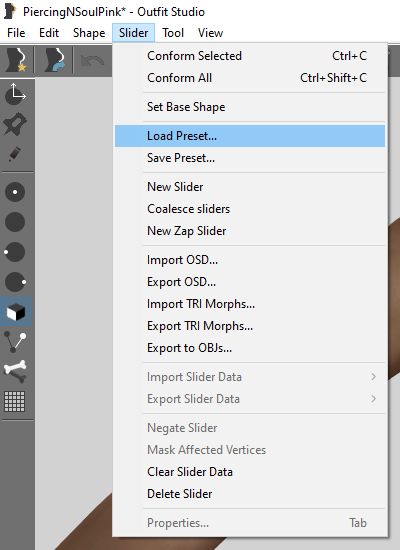
Task: Click the New Project toolbar icon
Action: [x=16, y=60]
